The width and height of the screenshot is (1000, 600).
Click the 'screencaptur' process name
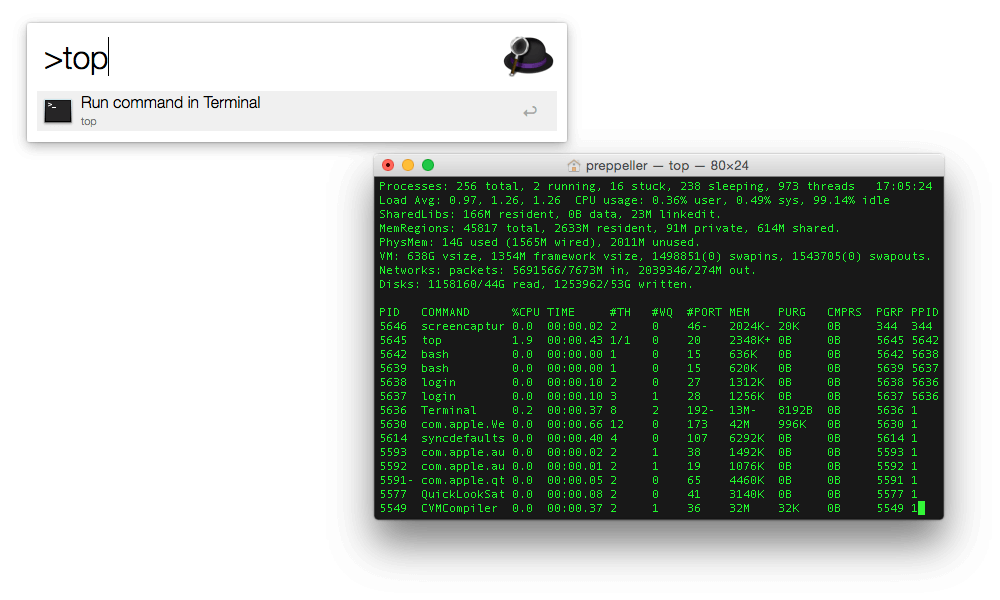pyautogui.click(x=463, y=326)
